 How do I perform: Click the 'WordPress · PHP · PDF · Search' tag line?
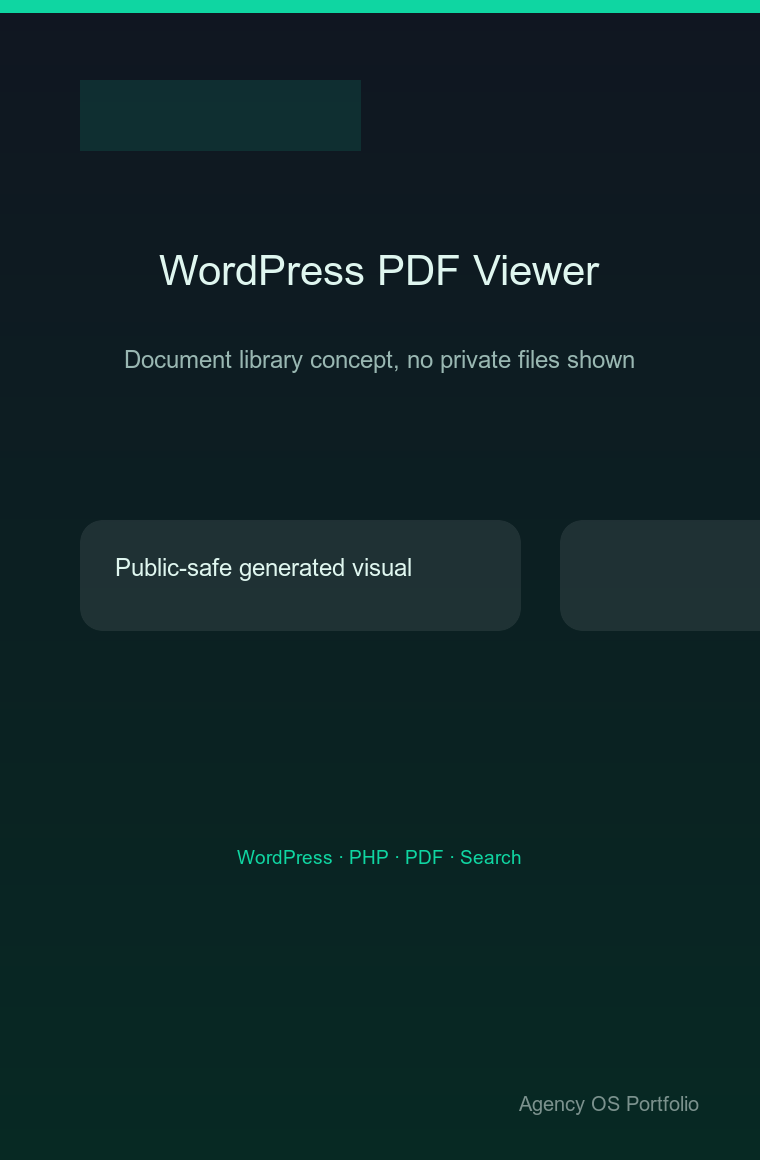tap(379, 857)
